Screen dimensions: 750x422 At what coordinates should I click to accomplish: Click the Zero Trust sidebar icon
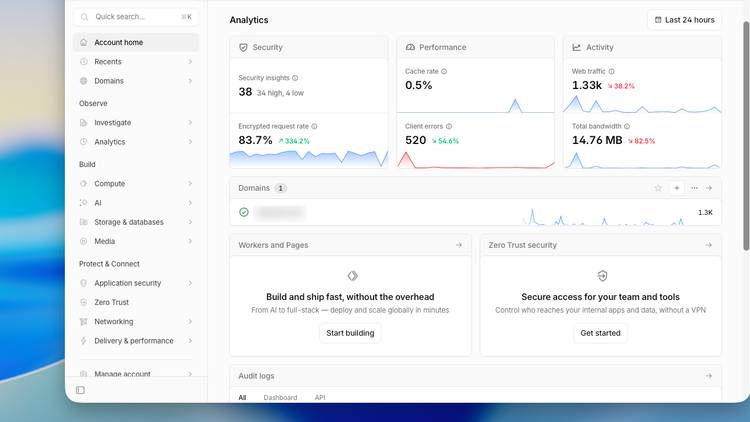tap(84, 302)
